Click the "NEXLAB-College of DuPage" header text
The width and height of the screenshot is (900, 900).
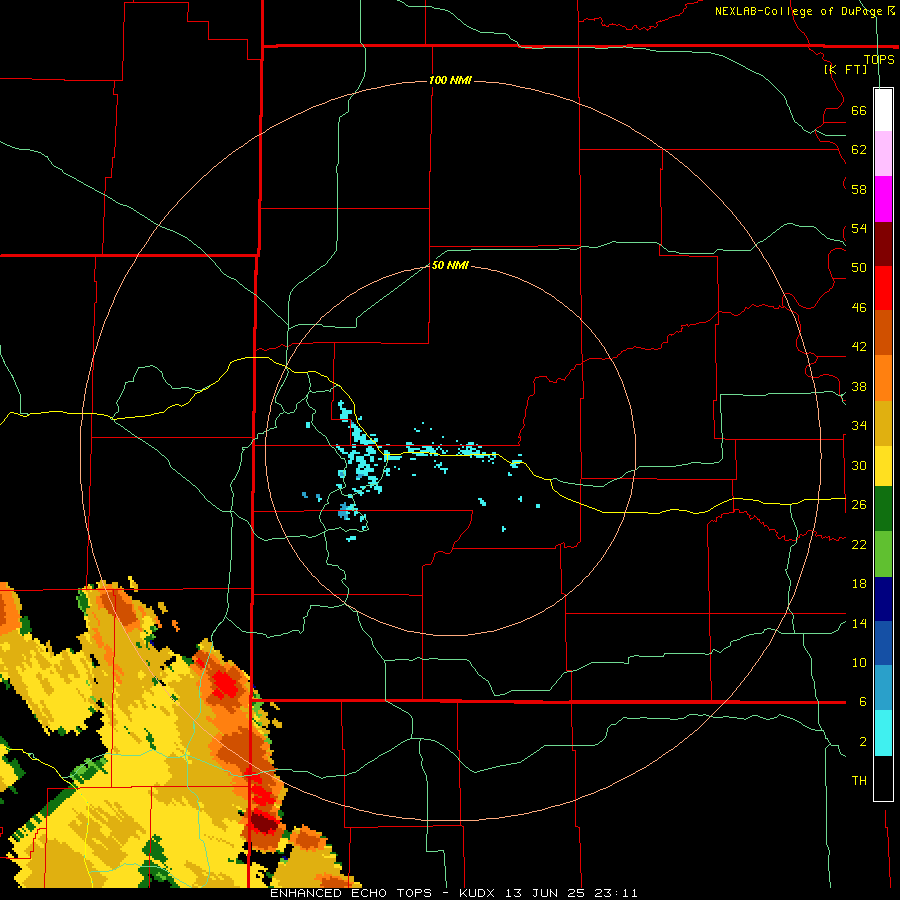pos(798,11)
